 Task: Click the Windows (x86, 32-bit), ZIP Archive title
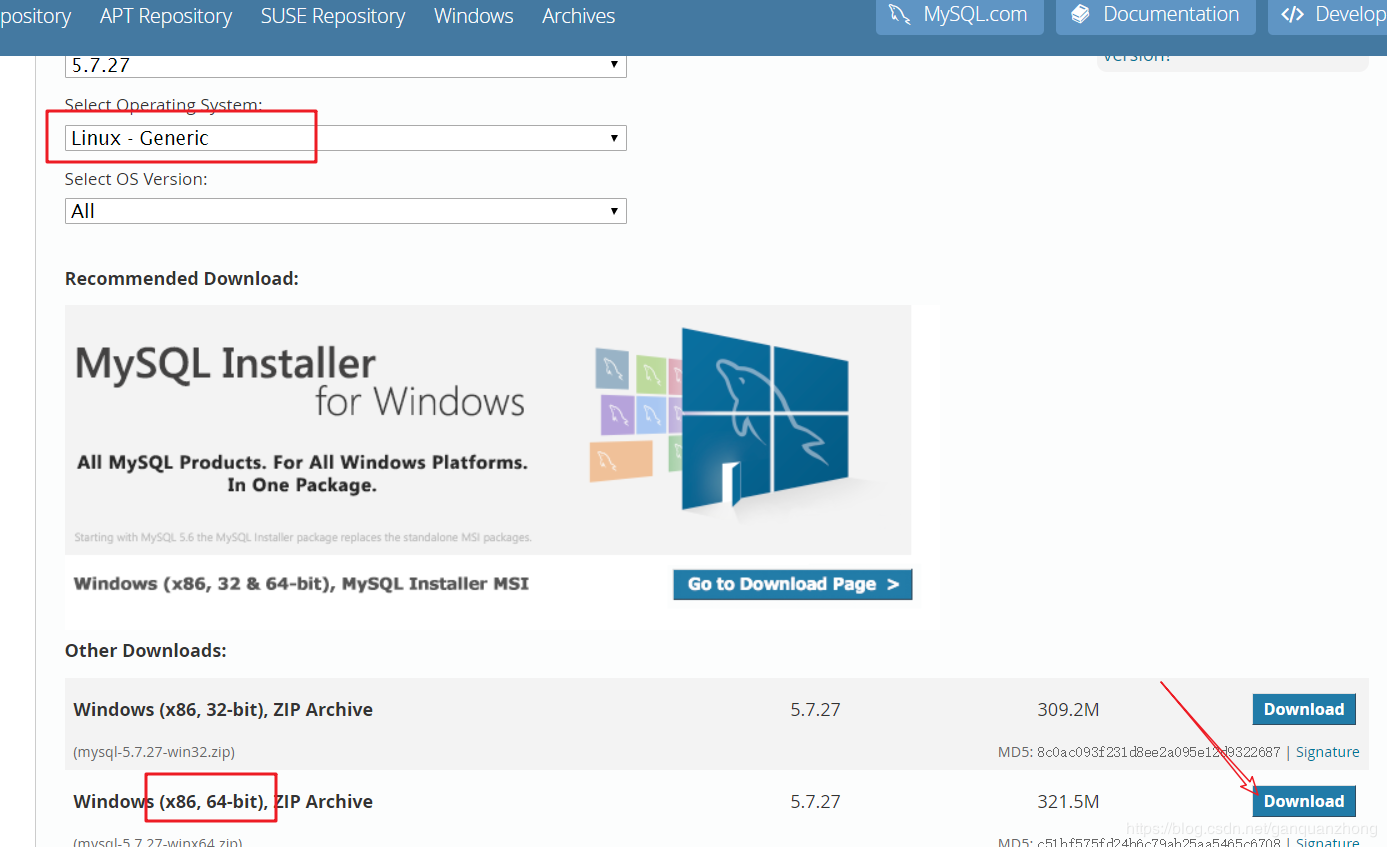pyautogui.click(x=223, y=710)
